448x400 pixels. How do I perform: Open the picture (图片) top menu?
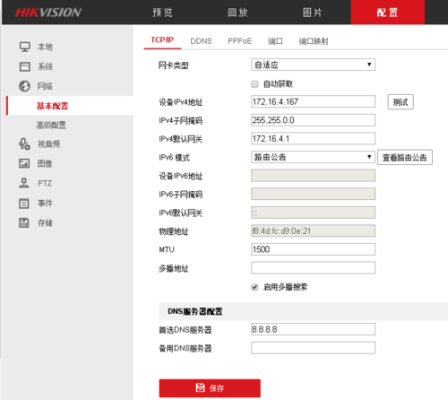point(312,13)
